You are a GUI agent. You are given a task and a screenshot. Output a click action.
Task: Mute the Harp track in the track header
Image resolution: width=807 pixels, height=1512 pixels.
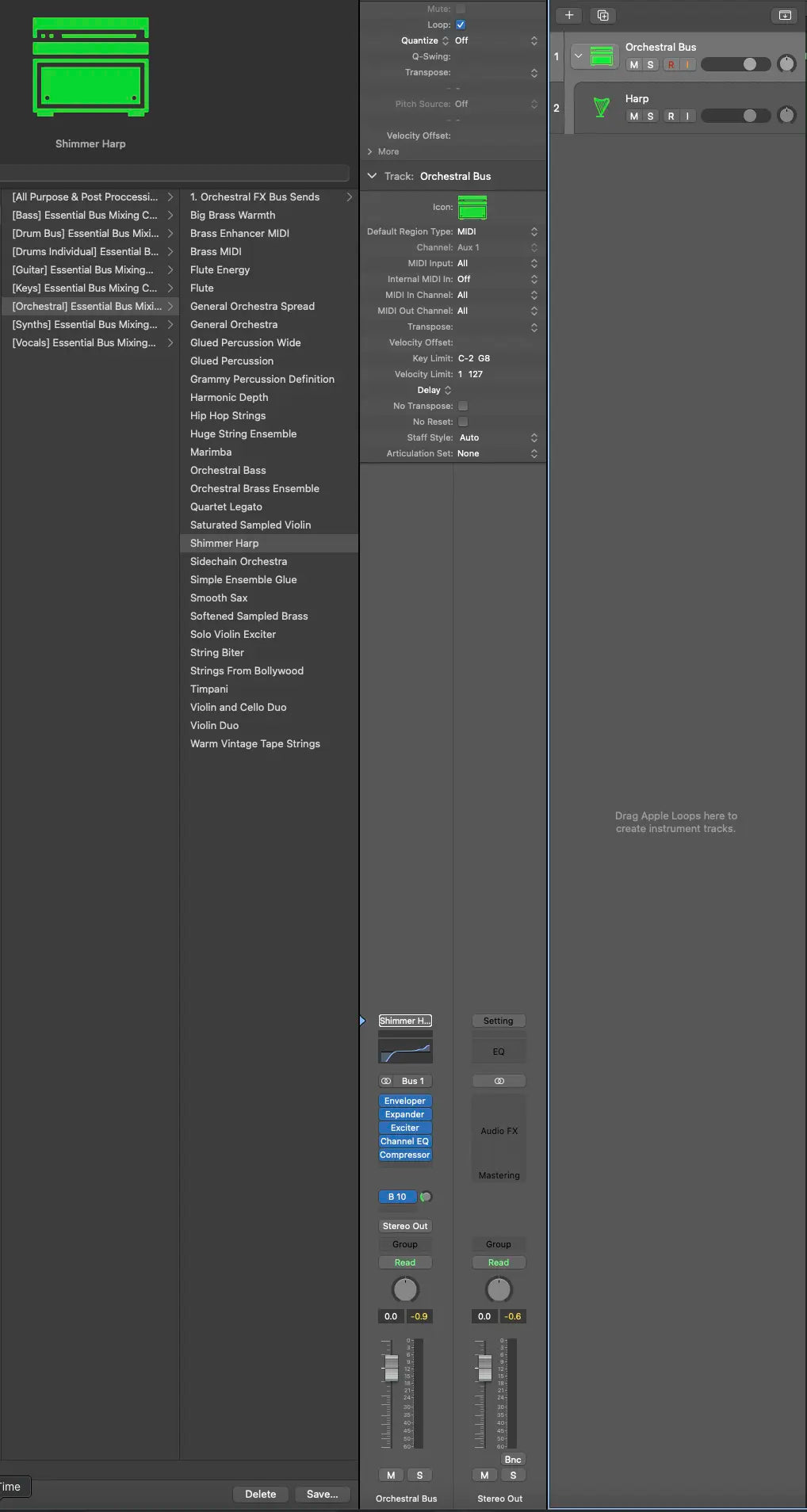(633, 116)
